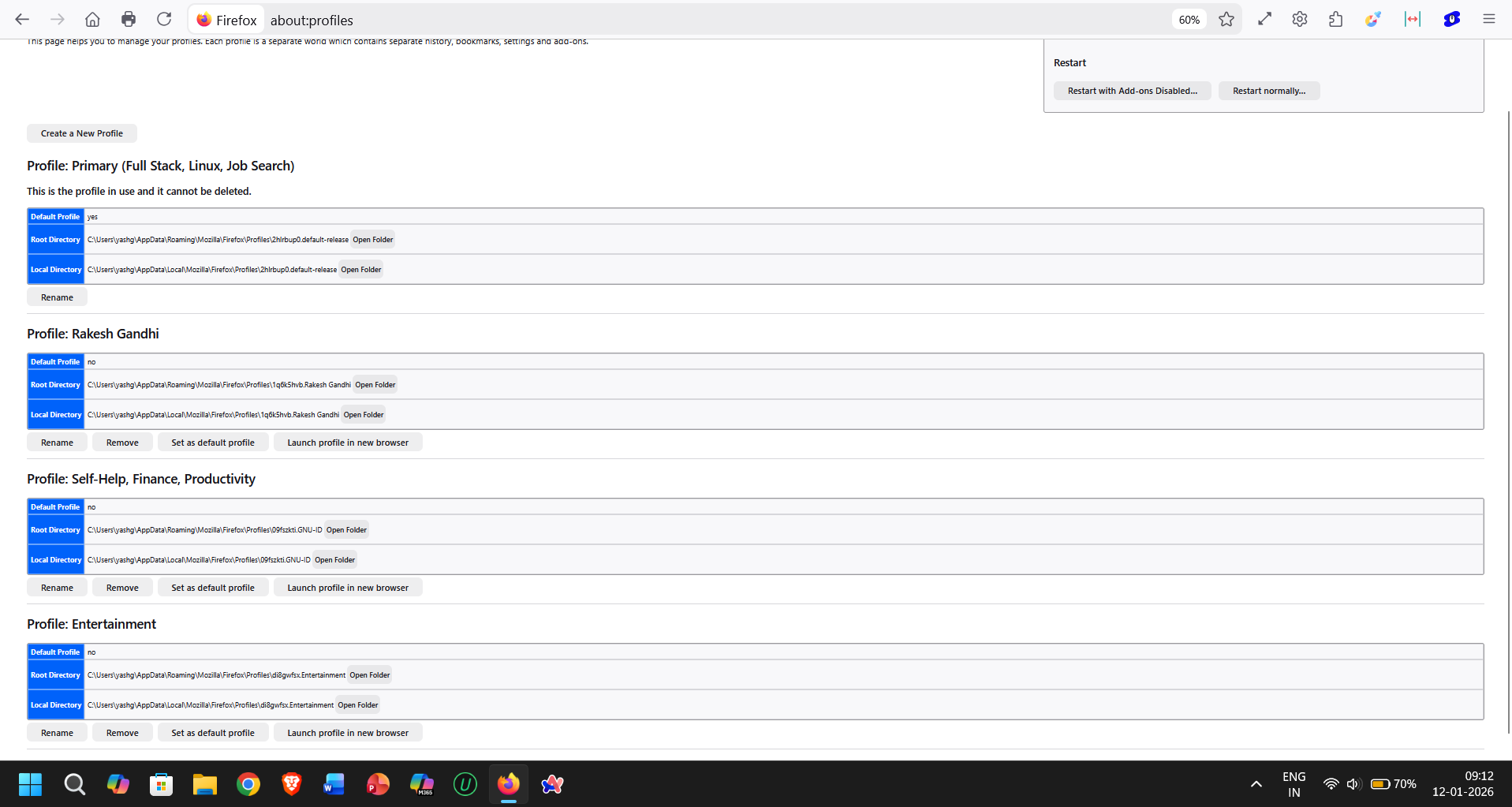
Task: Open the Firefox home page
Action: (92, 20)
